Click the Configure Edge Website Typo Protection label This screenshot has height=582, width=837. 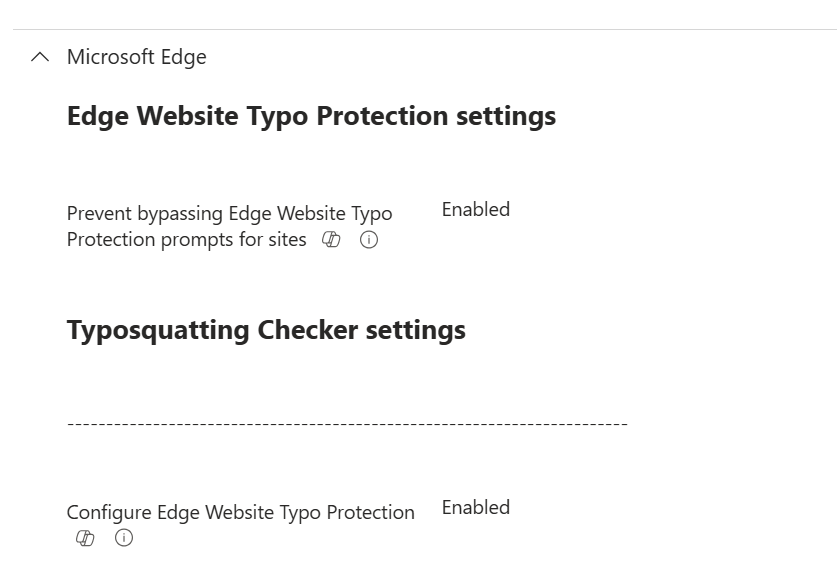[x=240, y=512]
